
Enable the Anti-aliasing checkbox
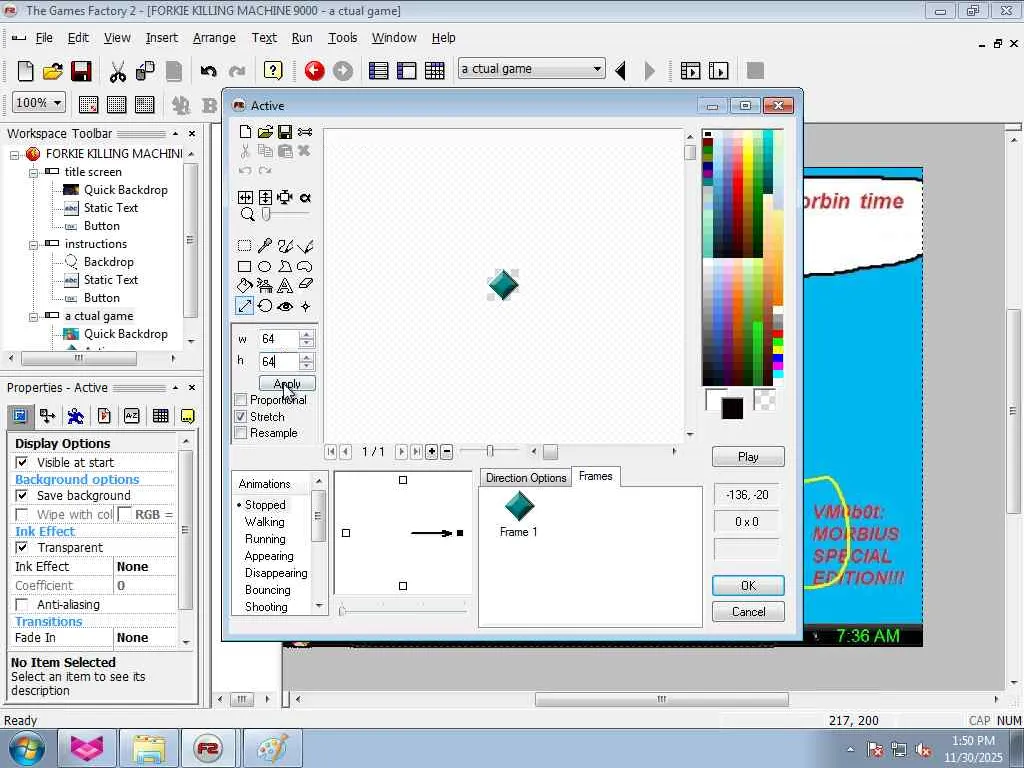[22, 605]
